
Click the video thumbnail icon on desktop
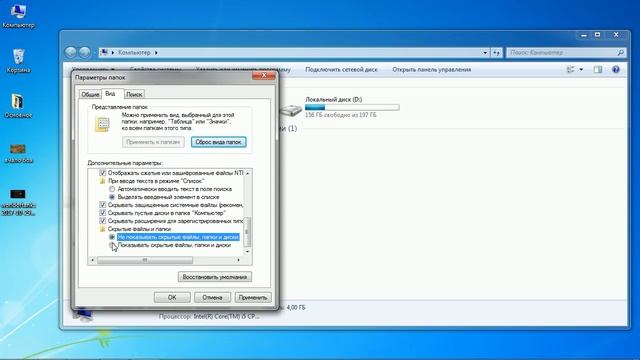click(18, 149)
